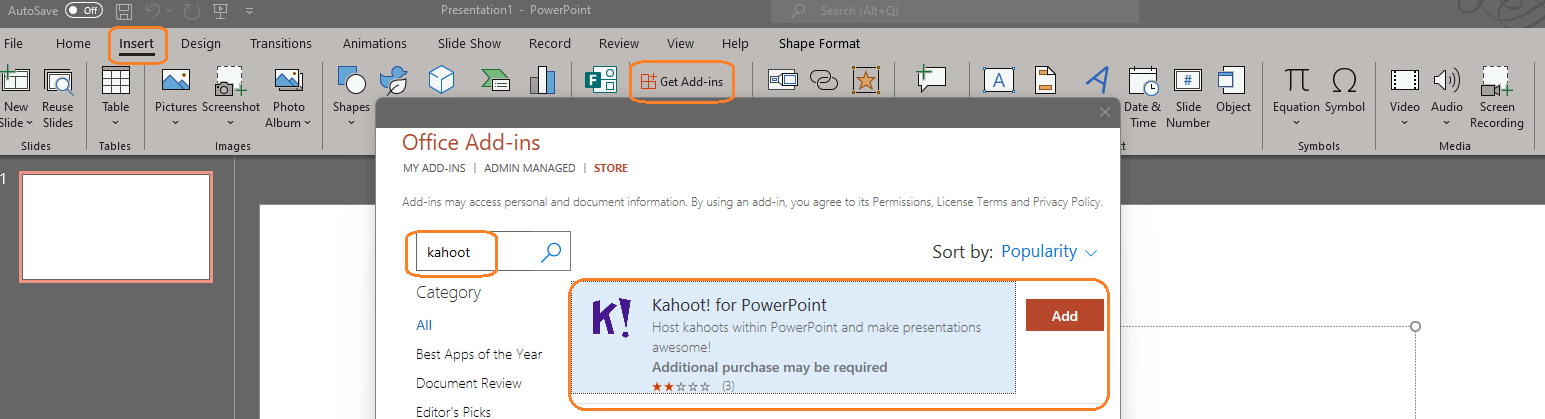Screen dimensions: 1545x419
Task: Expand the Equation dropdown arrow
Action: [1297, 123]
